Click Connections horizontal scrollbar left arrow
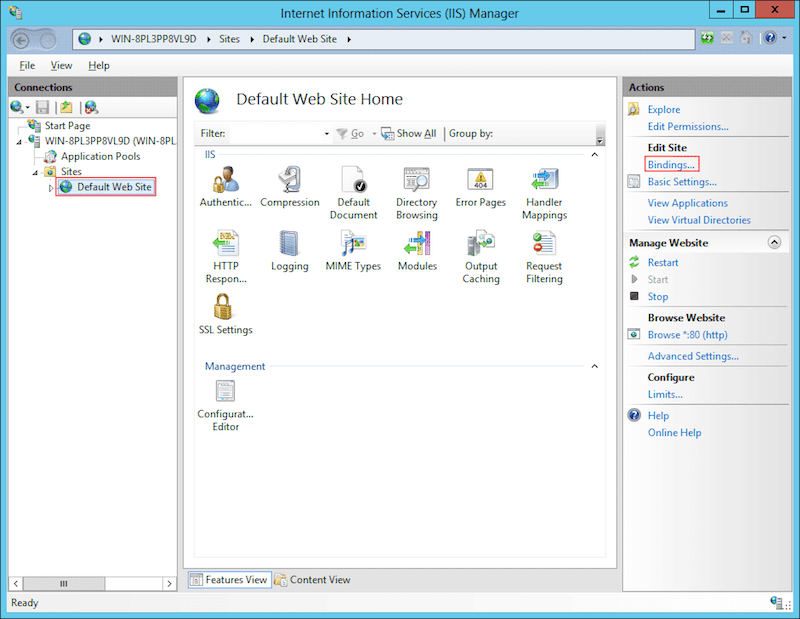This screenshot has height=619, width=800. point(16,584)
